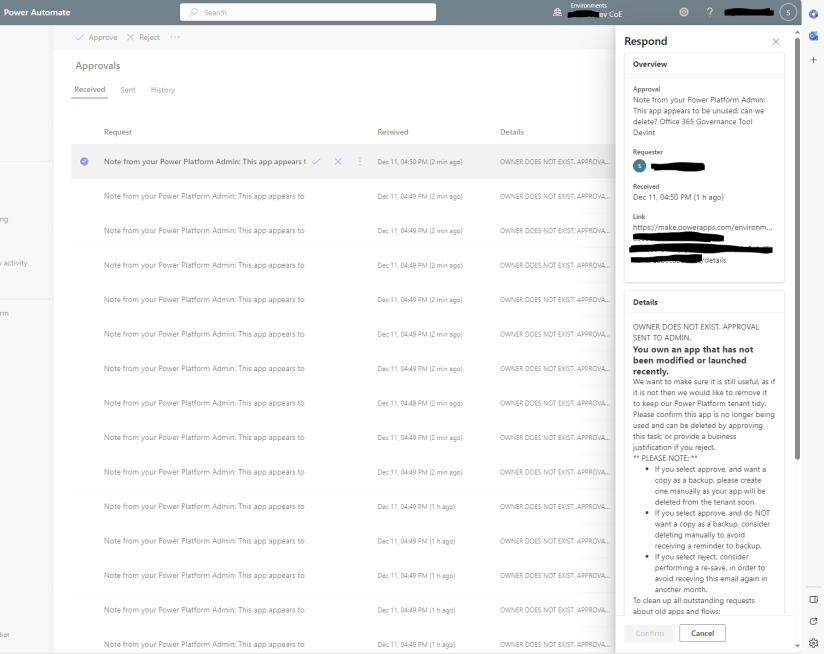Click the inline reject X on selected request row
Screen dimensions: 824x654
point(338,161)
